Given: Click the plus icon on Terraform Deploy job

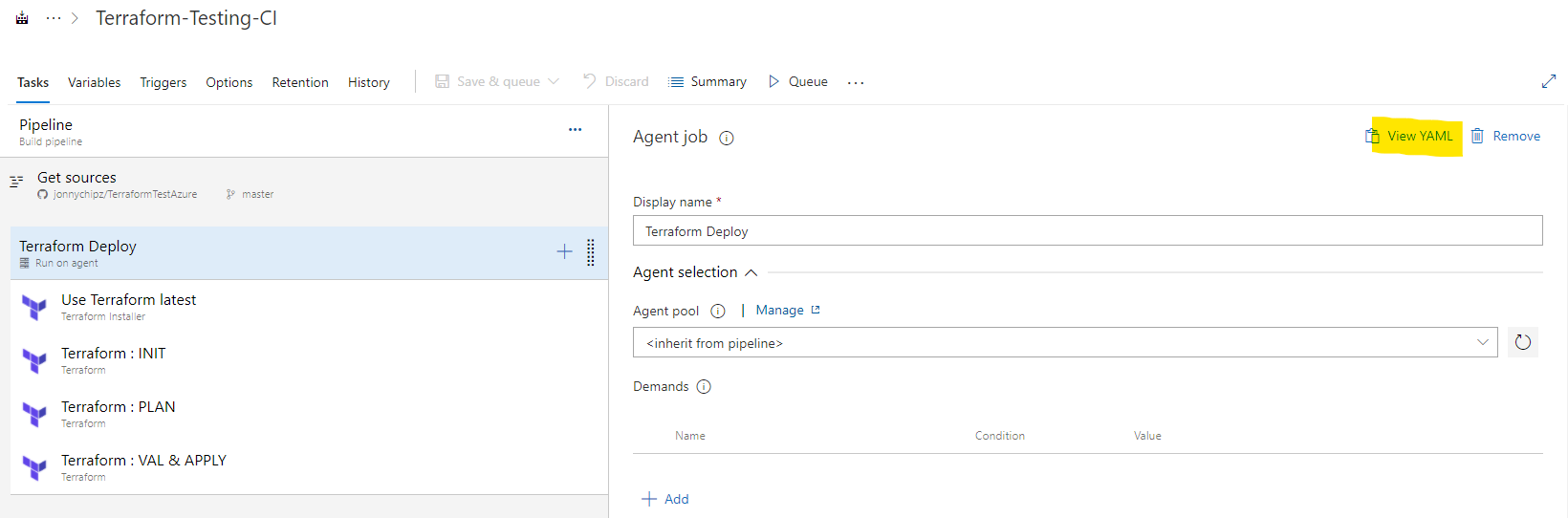Looking at the screenshot, I should (564, 251).
